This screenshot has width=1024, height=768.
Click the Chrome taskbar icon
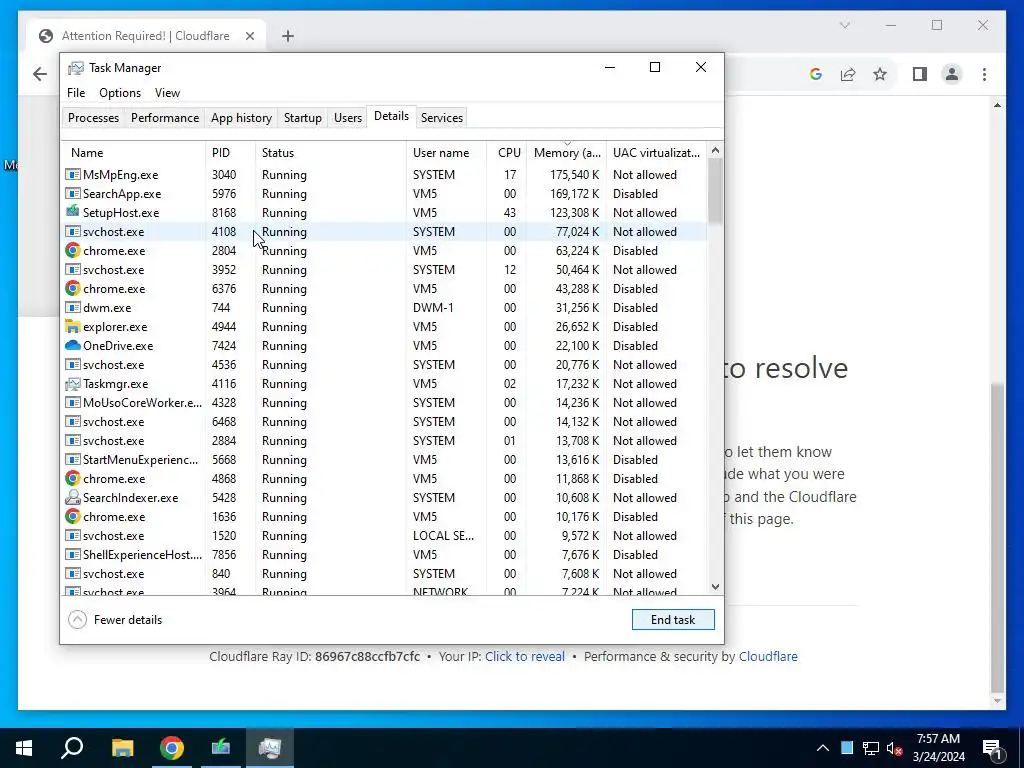point(171,748)
